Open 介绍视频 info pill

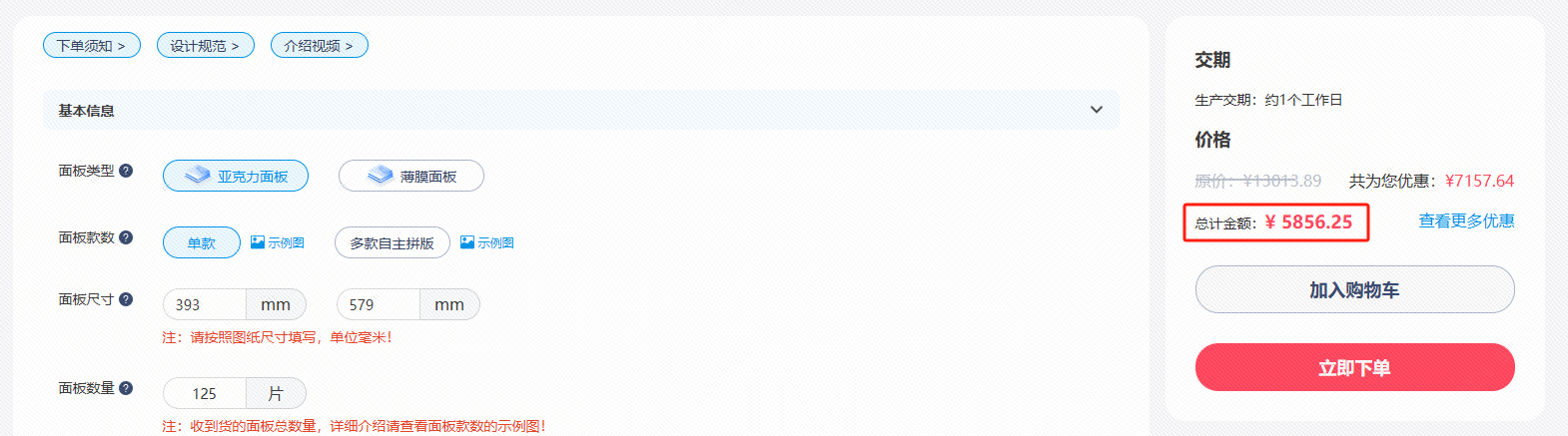tap(320, 45)
